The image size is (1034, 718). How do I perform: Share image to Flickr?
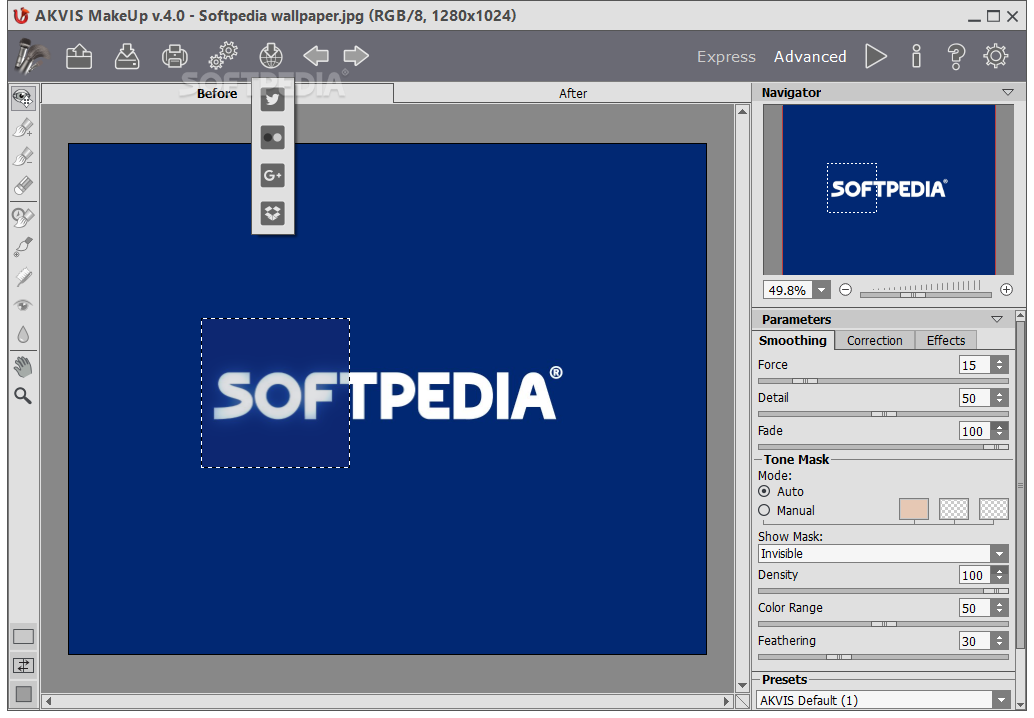click(272, 138)
